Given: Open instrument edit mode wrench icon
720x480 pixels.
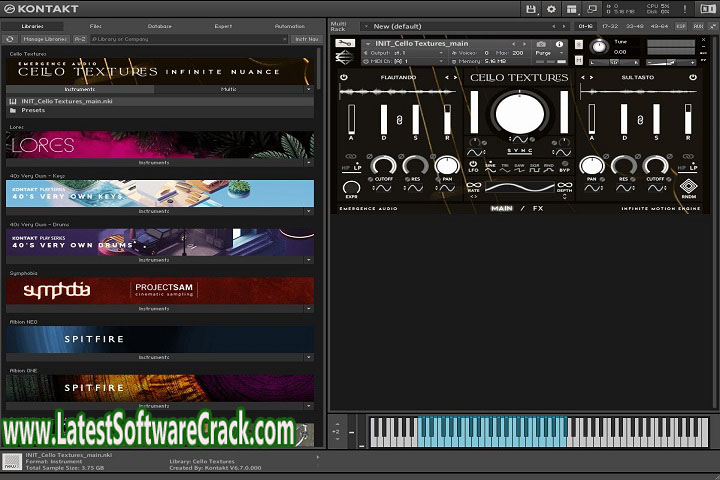Looking at the screenshot, I should point(345,43).
